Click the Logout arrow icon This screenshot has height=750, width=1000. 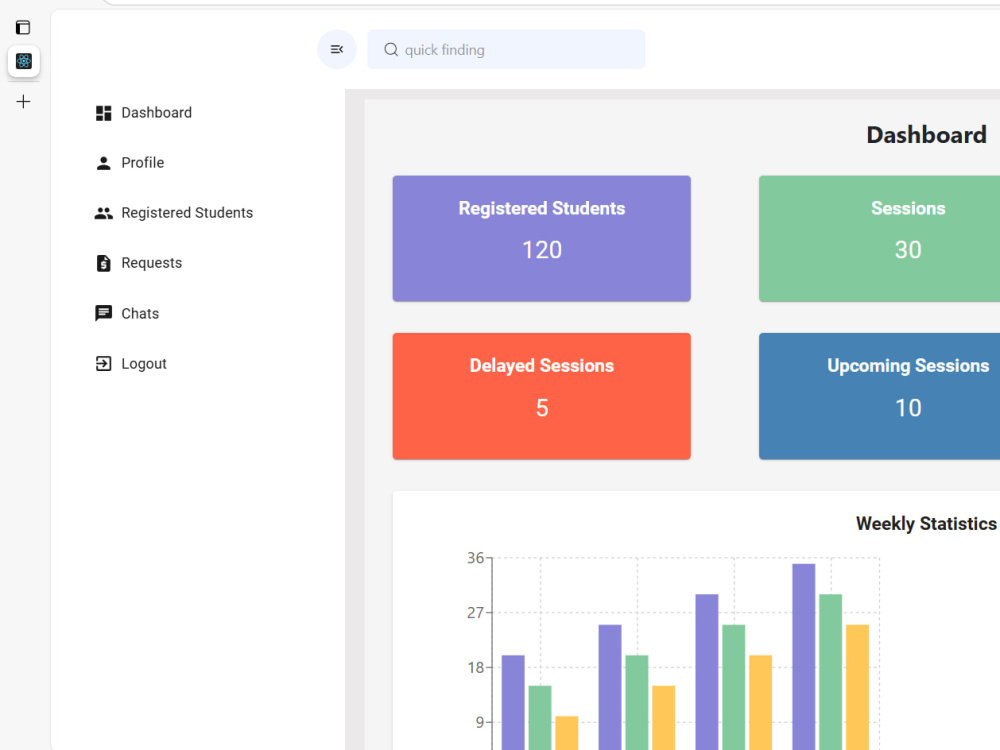(x=103, y=364)
